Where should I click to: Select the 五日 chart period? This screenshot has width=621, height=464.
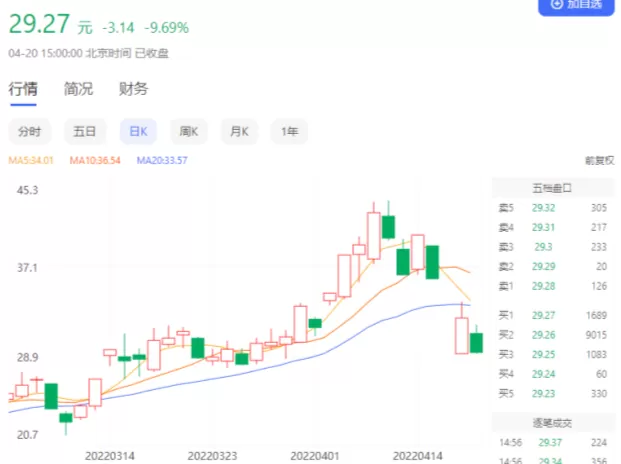[x=85, y=131]
